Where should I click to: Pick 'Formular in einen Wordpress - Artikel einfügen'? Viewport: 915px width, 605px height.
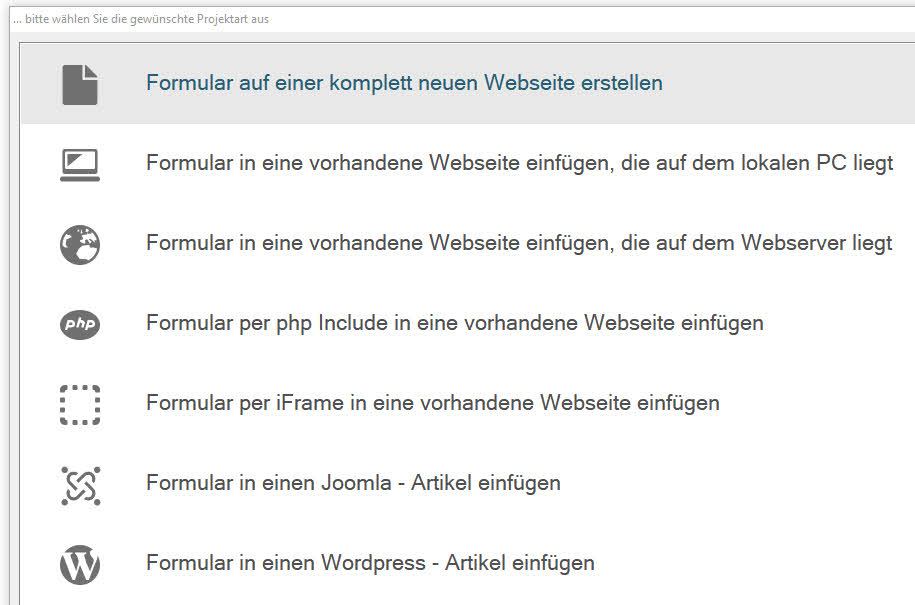(370, 563)
